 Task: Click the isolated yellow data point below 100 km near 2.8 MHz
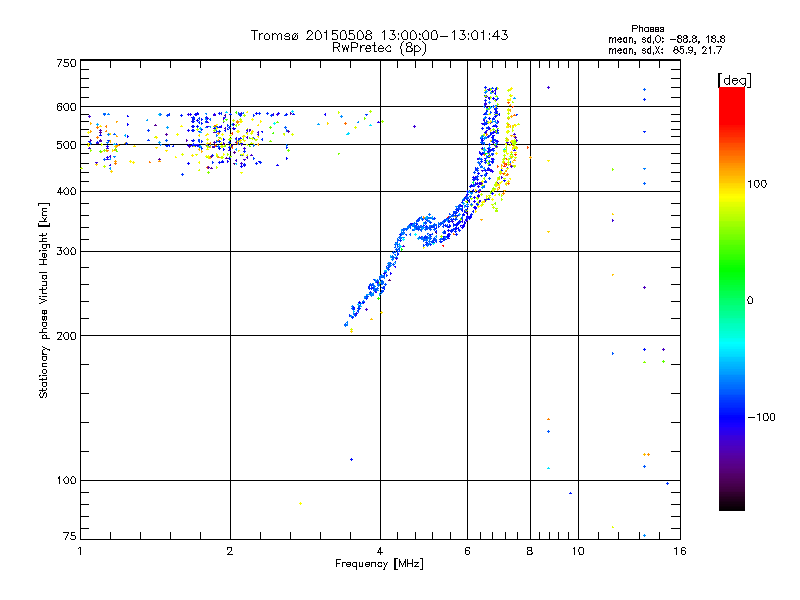point(301,504)
